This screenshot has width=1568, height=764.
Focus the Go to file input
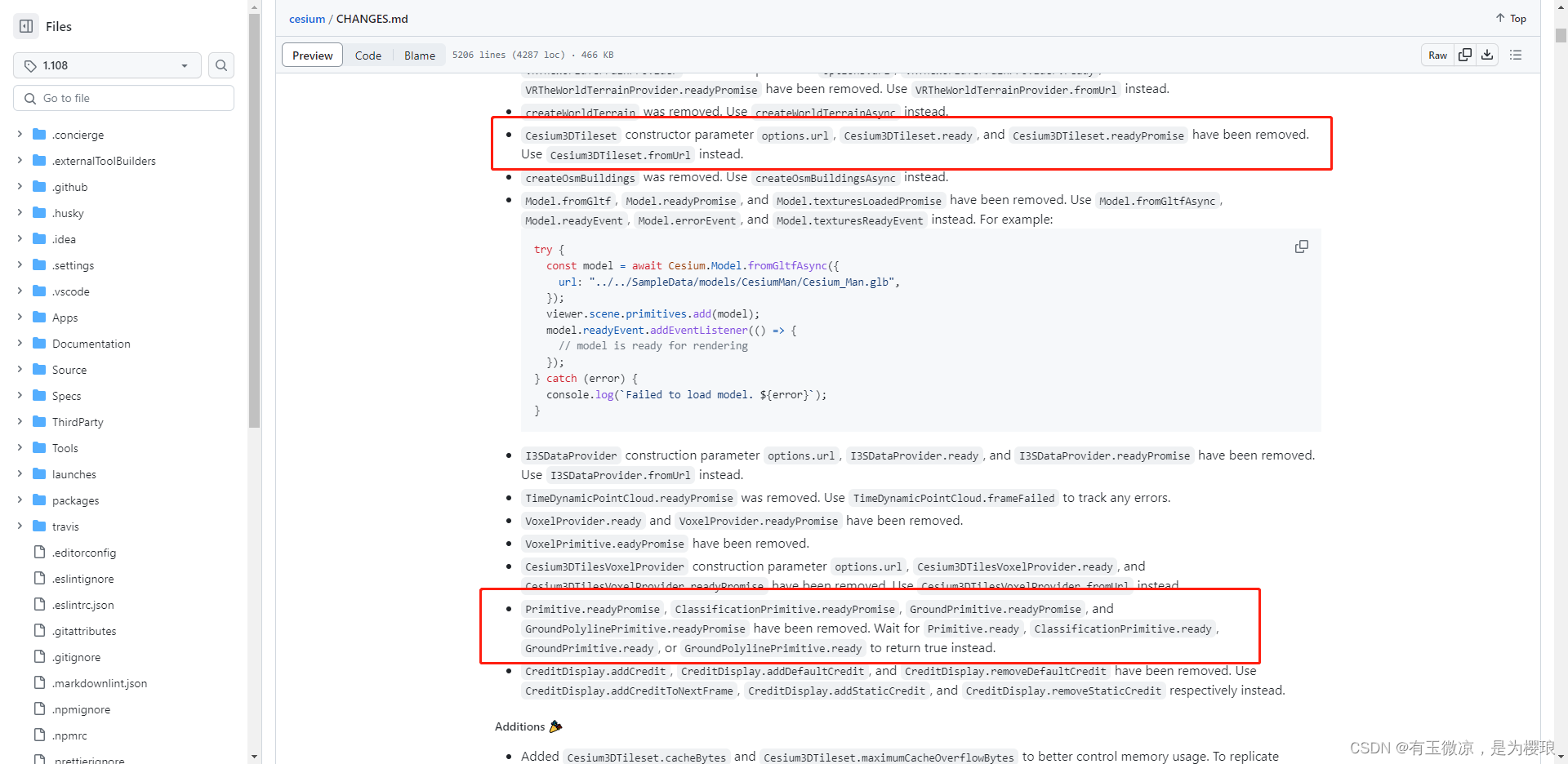pos(124,98)
